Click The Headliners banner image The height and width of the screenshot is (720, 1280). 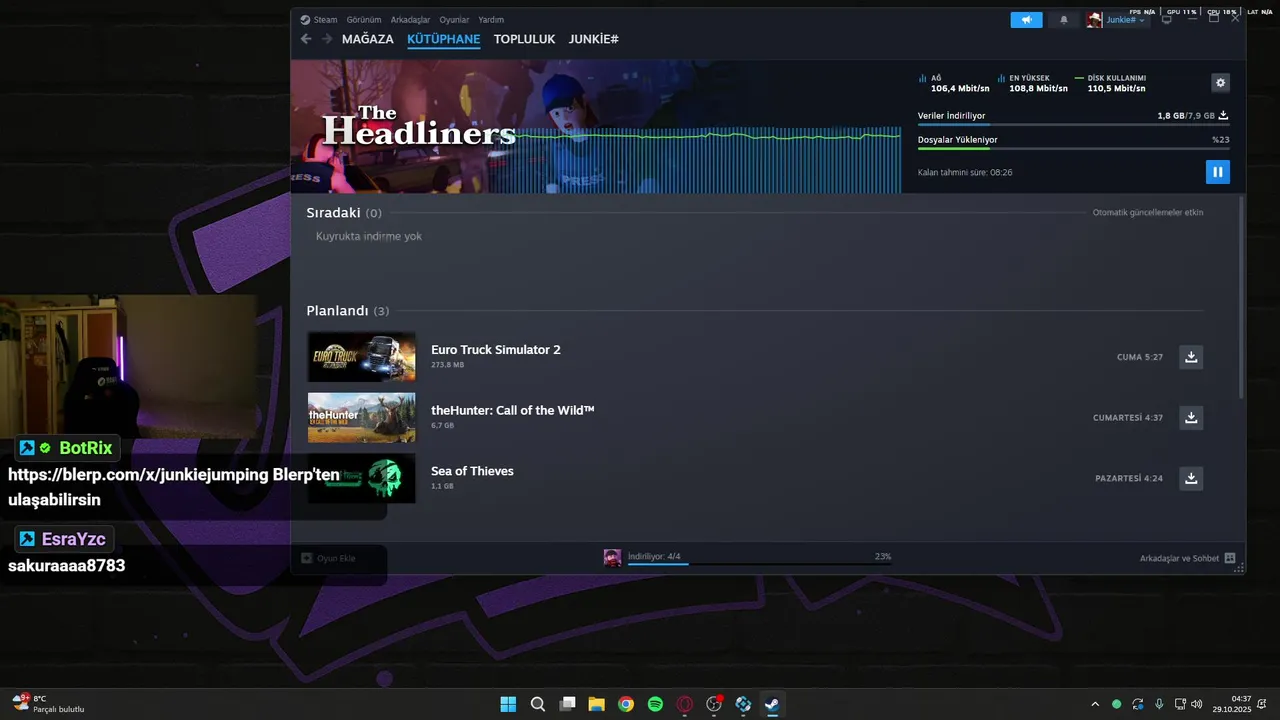tap(596, 126)
